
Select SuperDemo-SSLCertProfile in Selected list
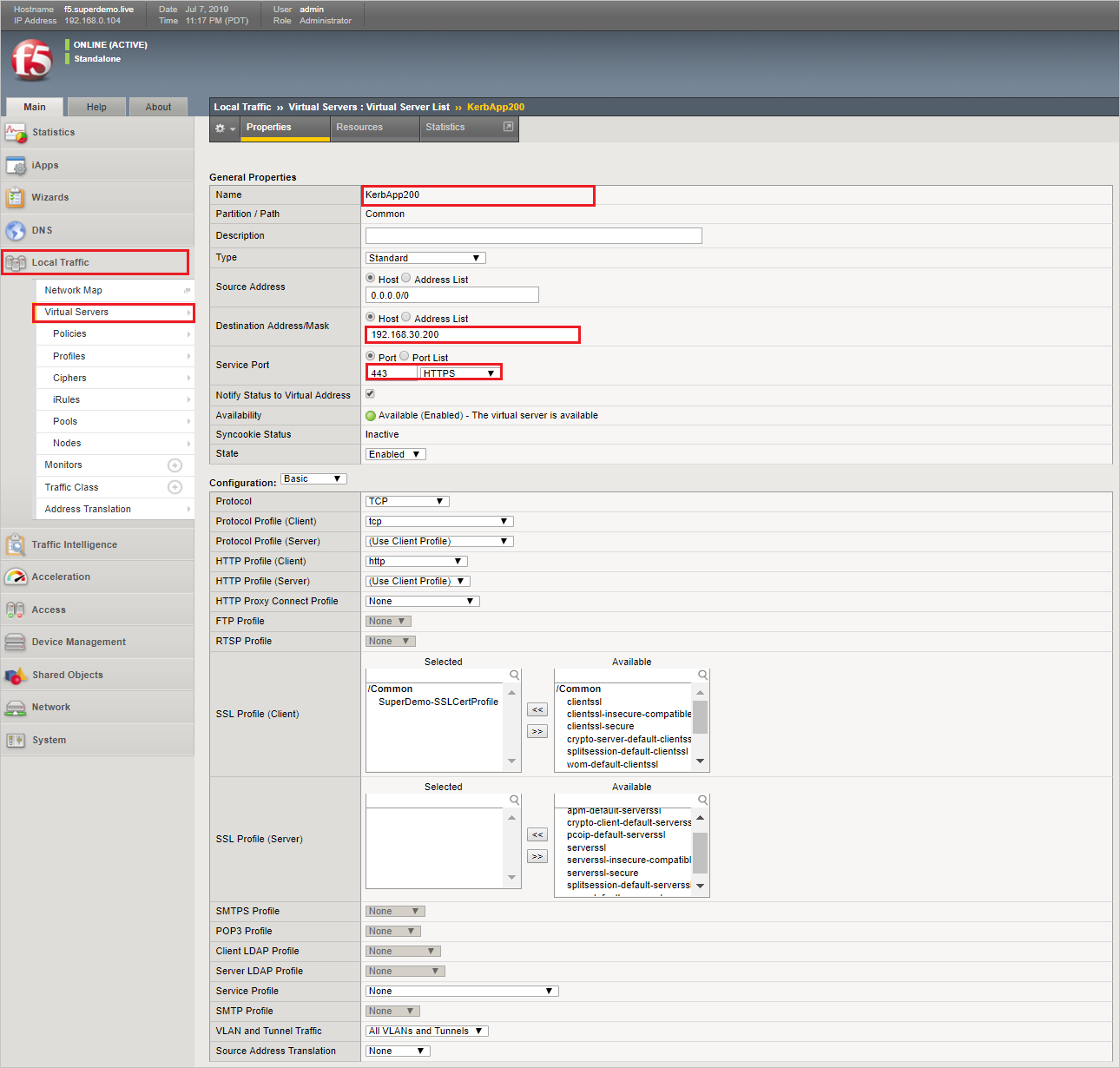(x=438, y=702)
